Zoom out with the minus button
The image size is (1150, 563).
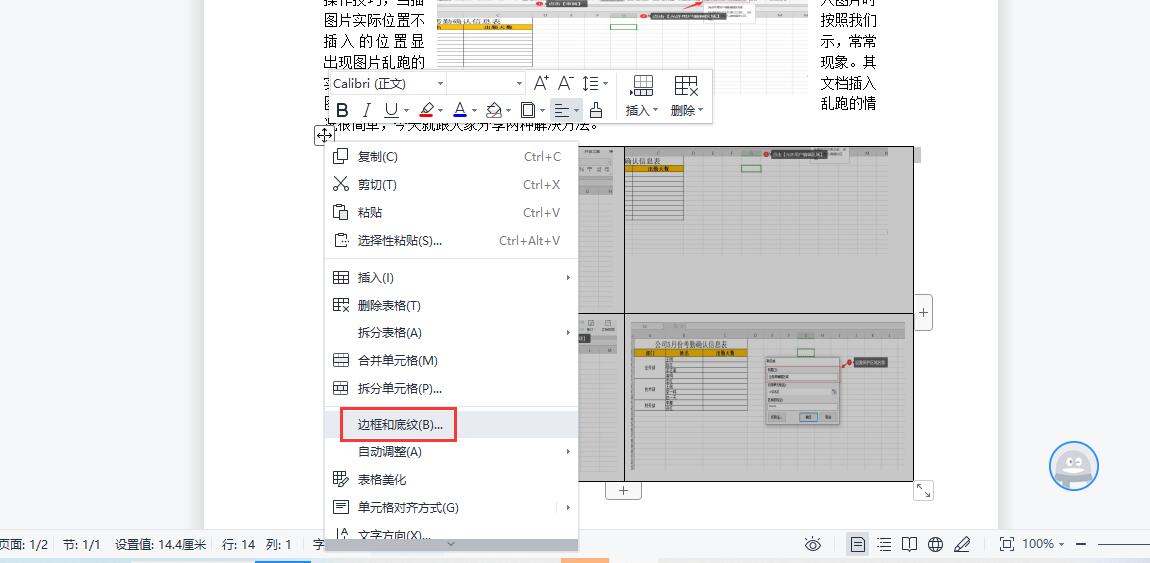(1080, 544)
